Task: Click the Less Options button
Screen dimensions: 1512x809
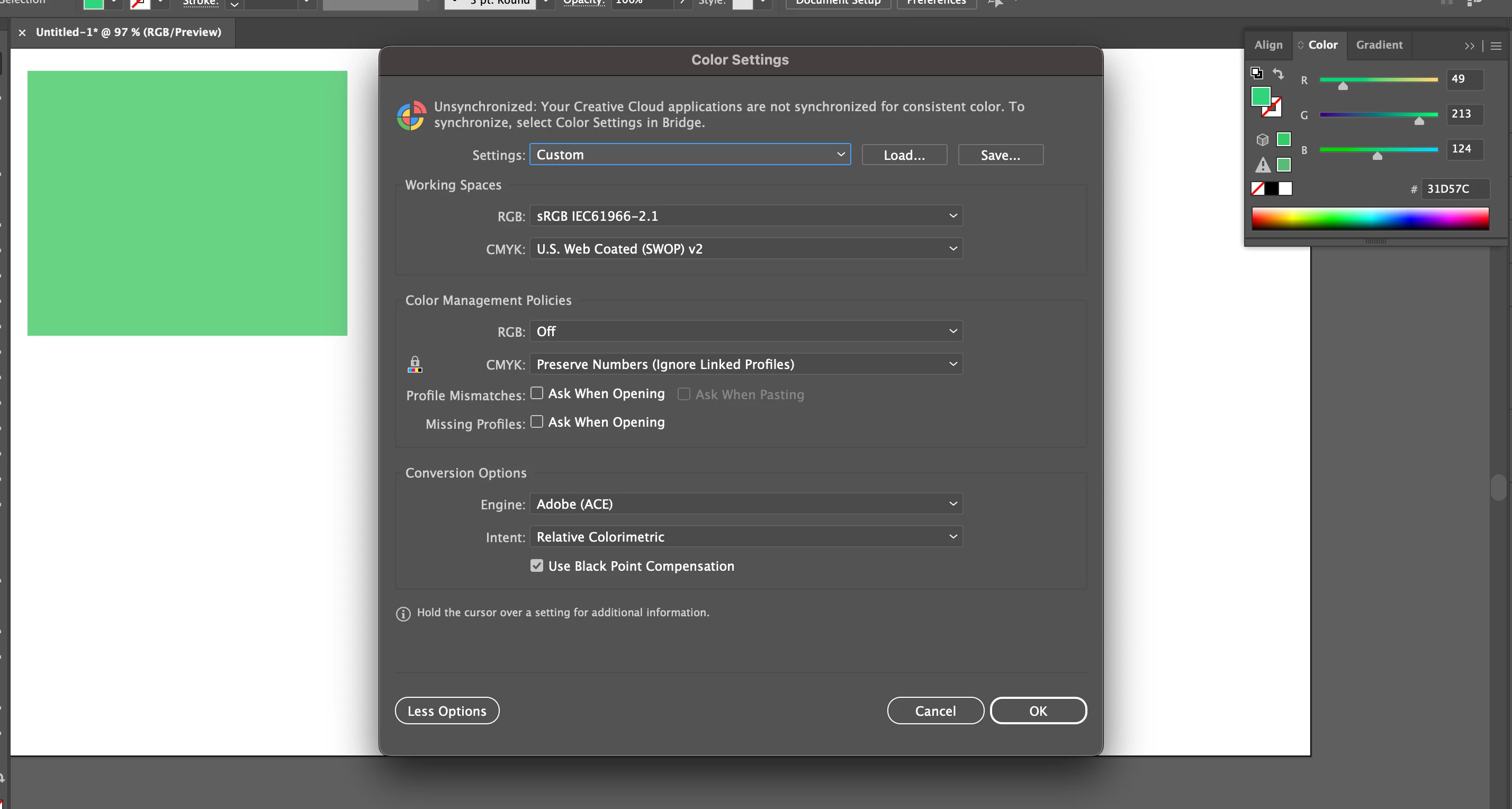Action: [447, 711]
